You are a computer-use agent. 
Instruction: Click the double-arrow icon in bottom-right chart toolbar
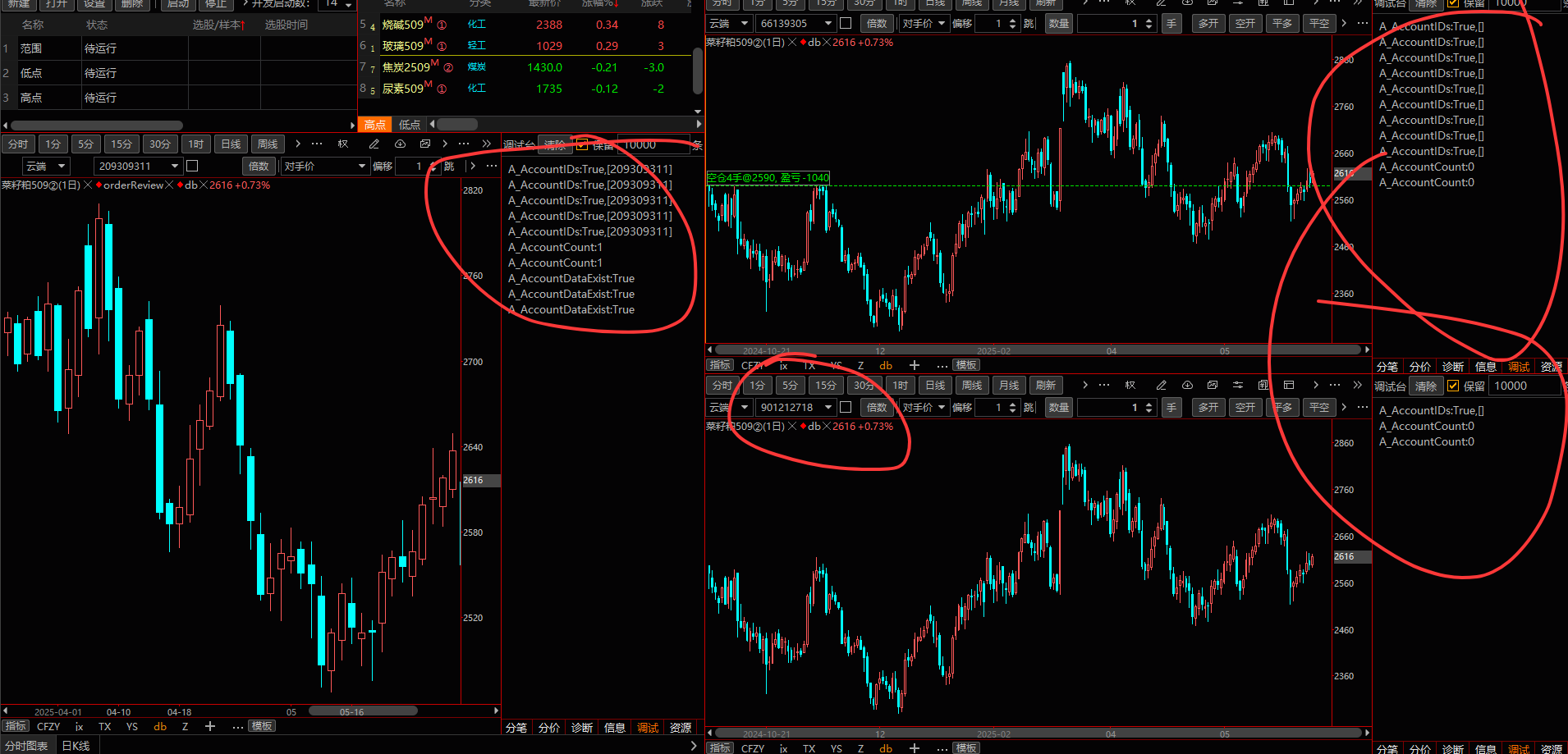[1358, 385]
